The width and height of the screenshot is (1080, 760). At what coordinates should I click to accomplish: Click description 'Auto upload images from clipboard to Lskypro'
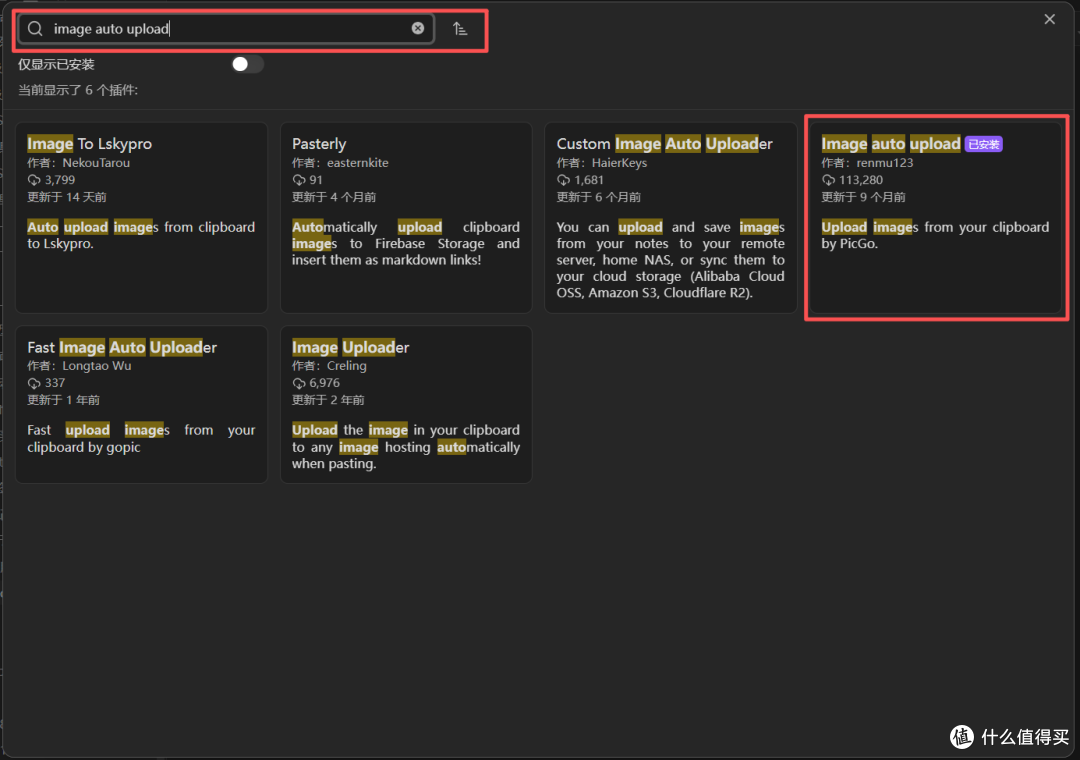point(141,235)
